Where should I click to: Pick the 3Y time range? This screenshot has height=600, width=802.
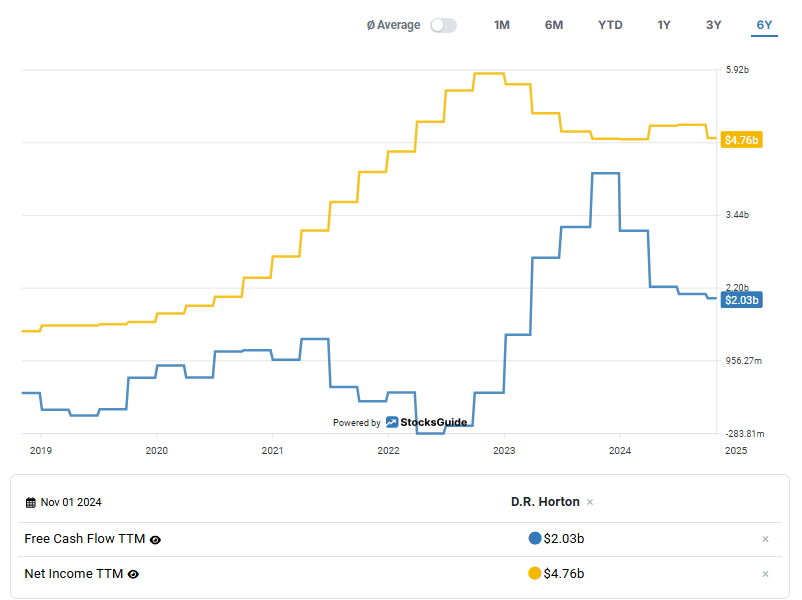pyautogui.click(x=714, y=25)
